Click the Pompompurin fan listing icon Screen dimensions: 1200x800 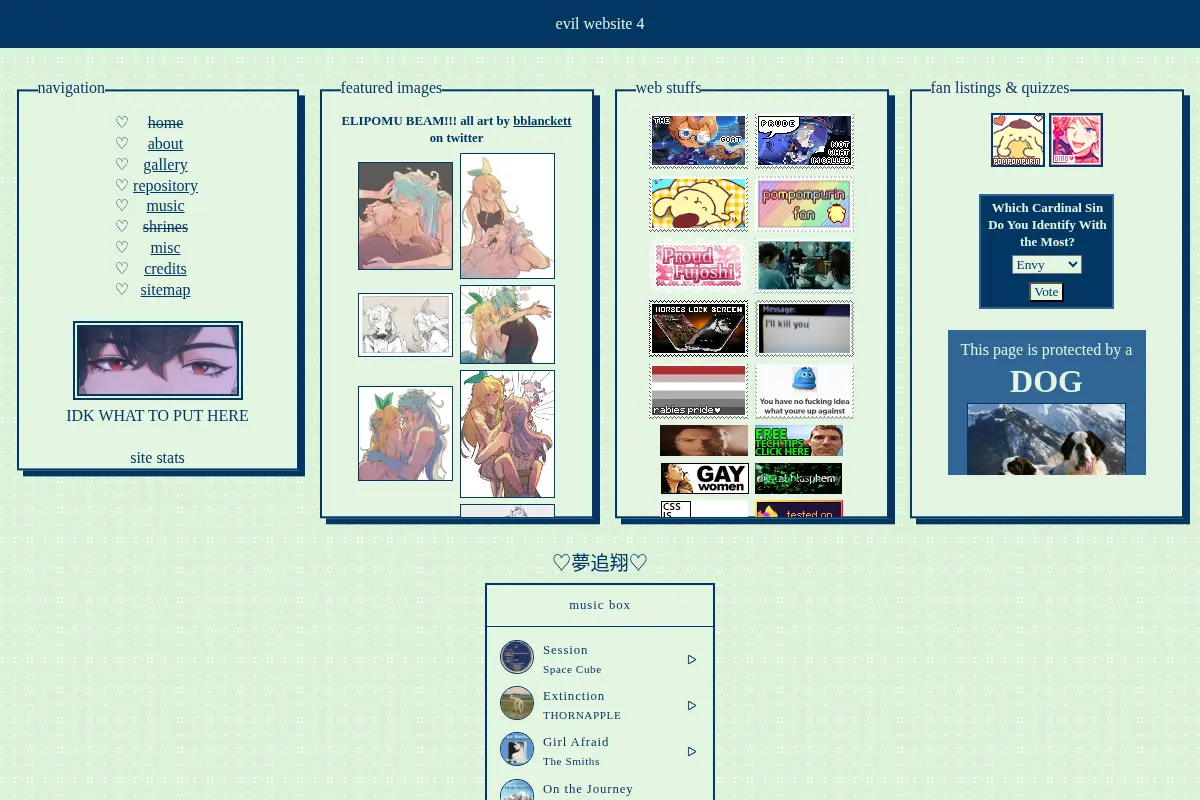[x=1018, y=140]
